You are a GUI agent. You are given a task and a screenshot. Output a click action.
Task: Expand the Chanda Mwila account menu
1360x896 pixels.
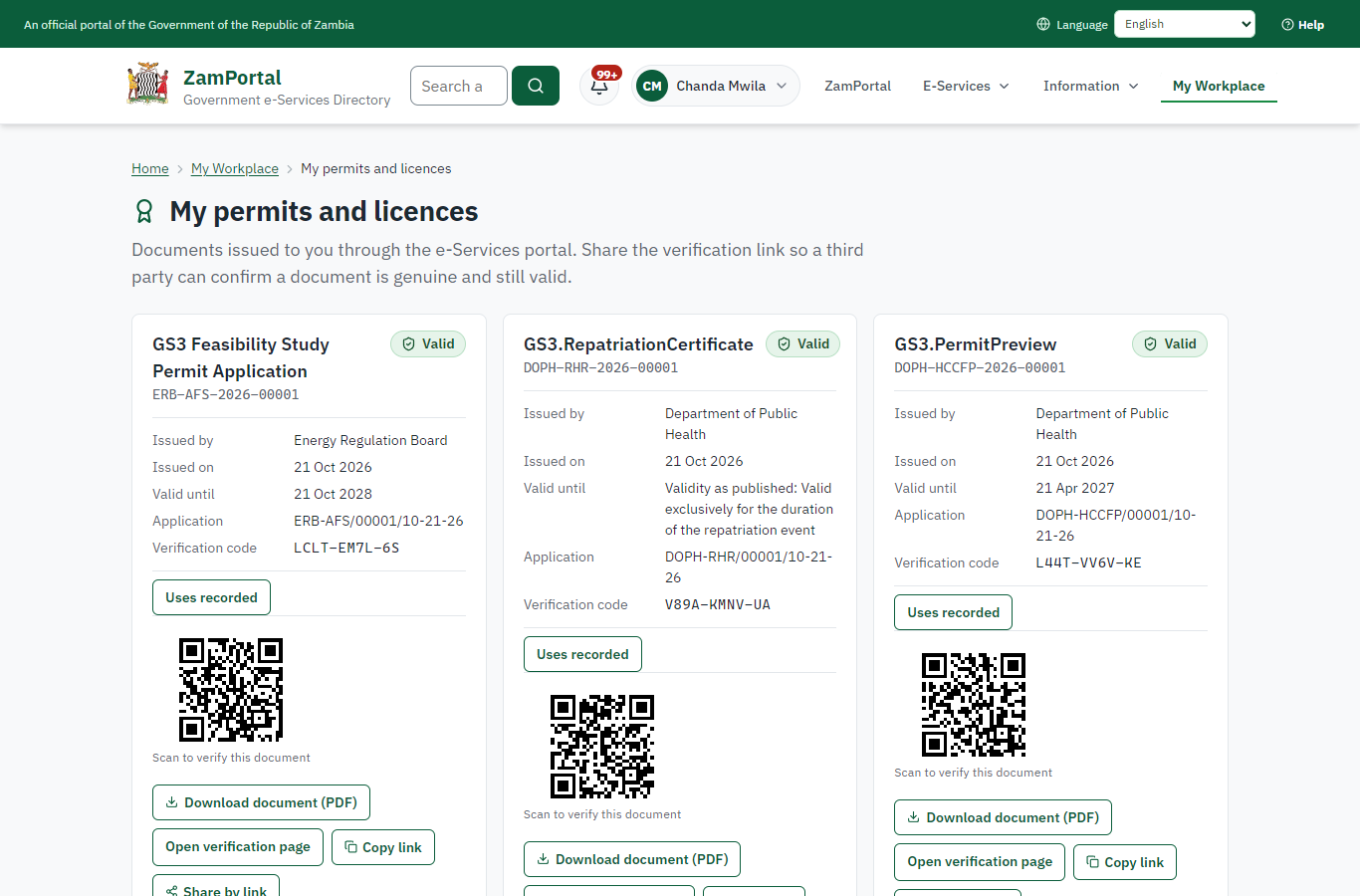[716, 86]
